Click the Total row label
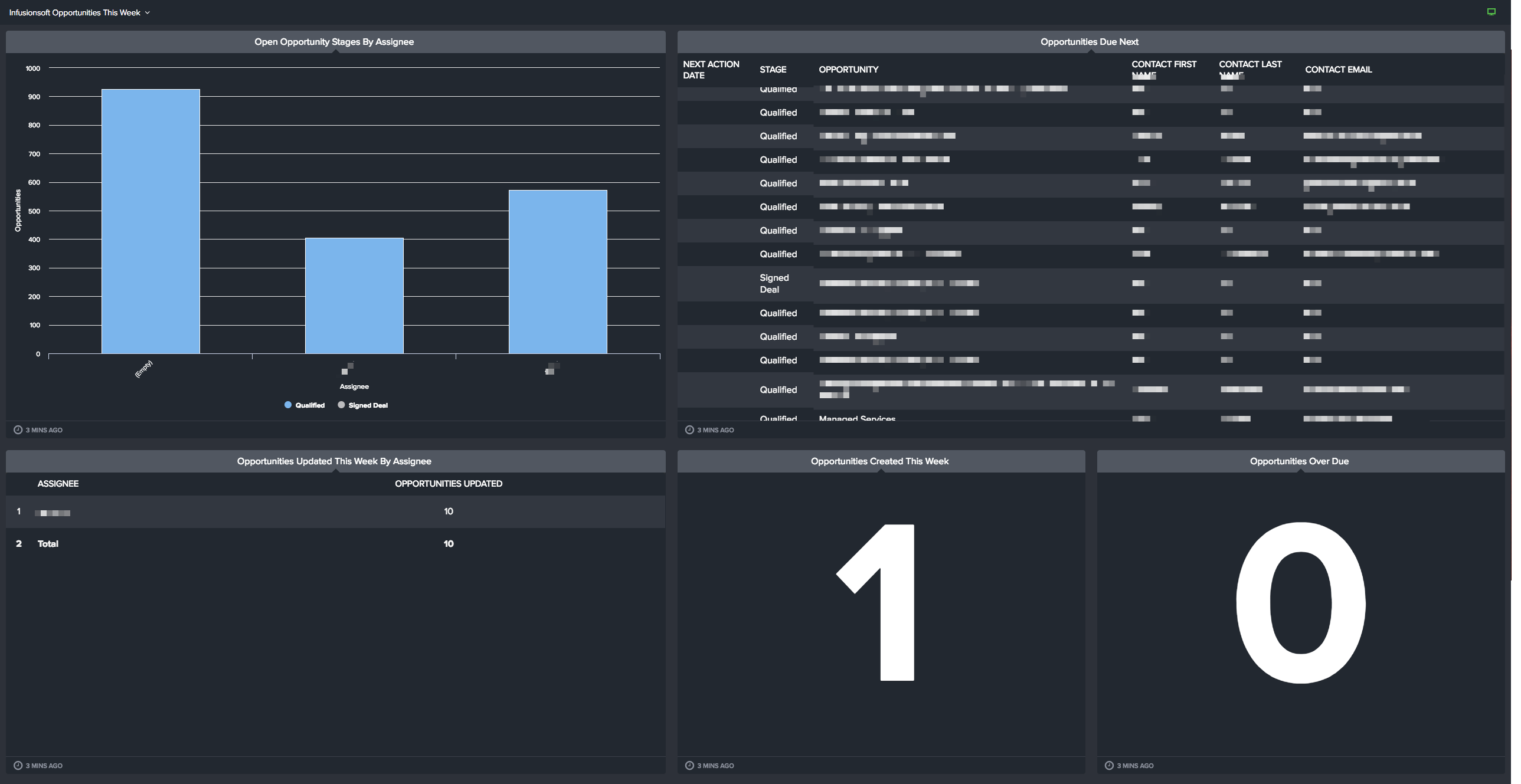 [x=48, y=544]
